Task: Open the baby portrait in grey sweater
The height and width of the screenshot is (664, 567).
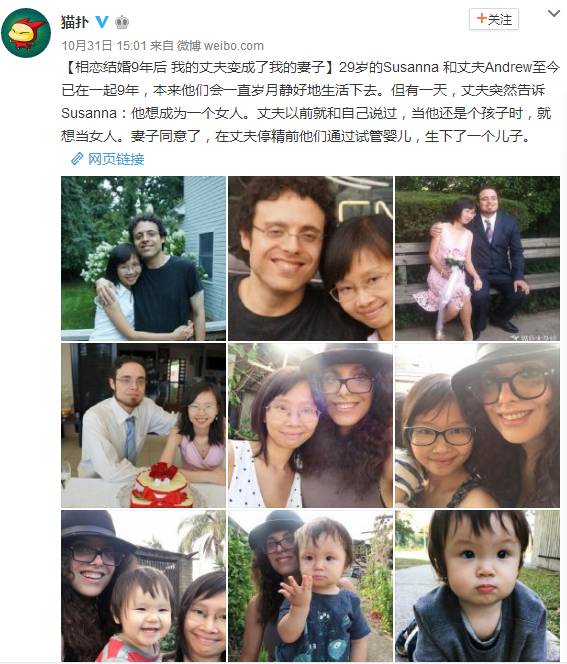Action: (477, 586)
